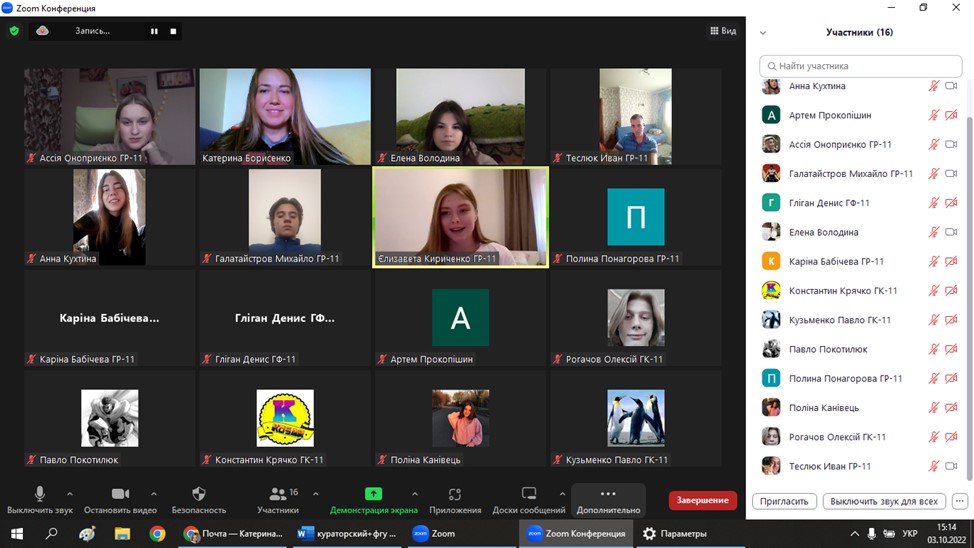Click the participant search field
Image resolution: width=974 pixels, height=548 pixels.
pos(860,66)
